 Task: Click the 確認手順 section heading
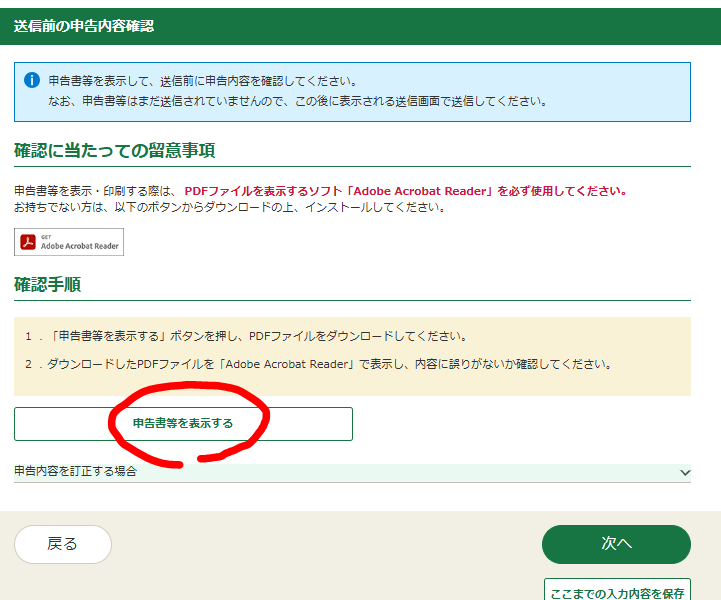click(47, 285)
